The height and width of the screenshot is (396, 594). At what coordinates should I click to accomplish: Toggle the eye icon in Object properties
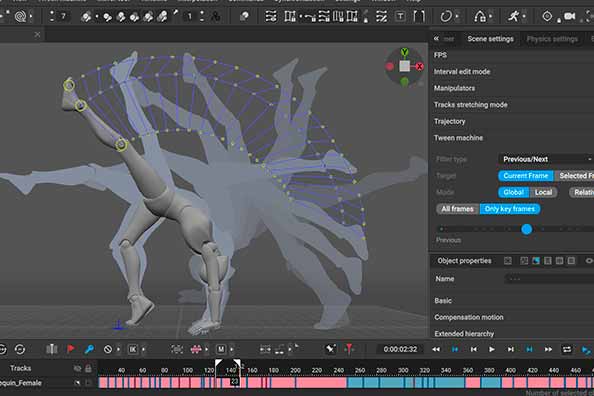coord(589,261)
